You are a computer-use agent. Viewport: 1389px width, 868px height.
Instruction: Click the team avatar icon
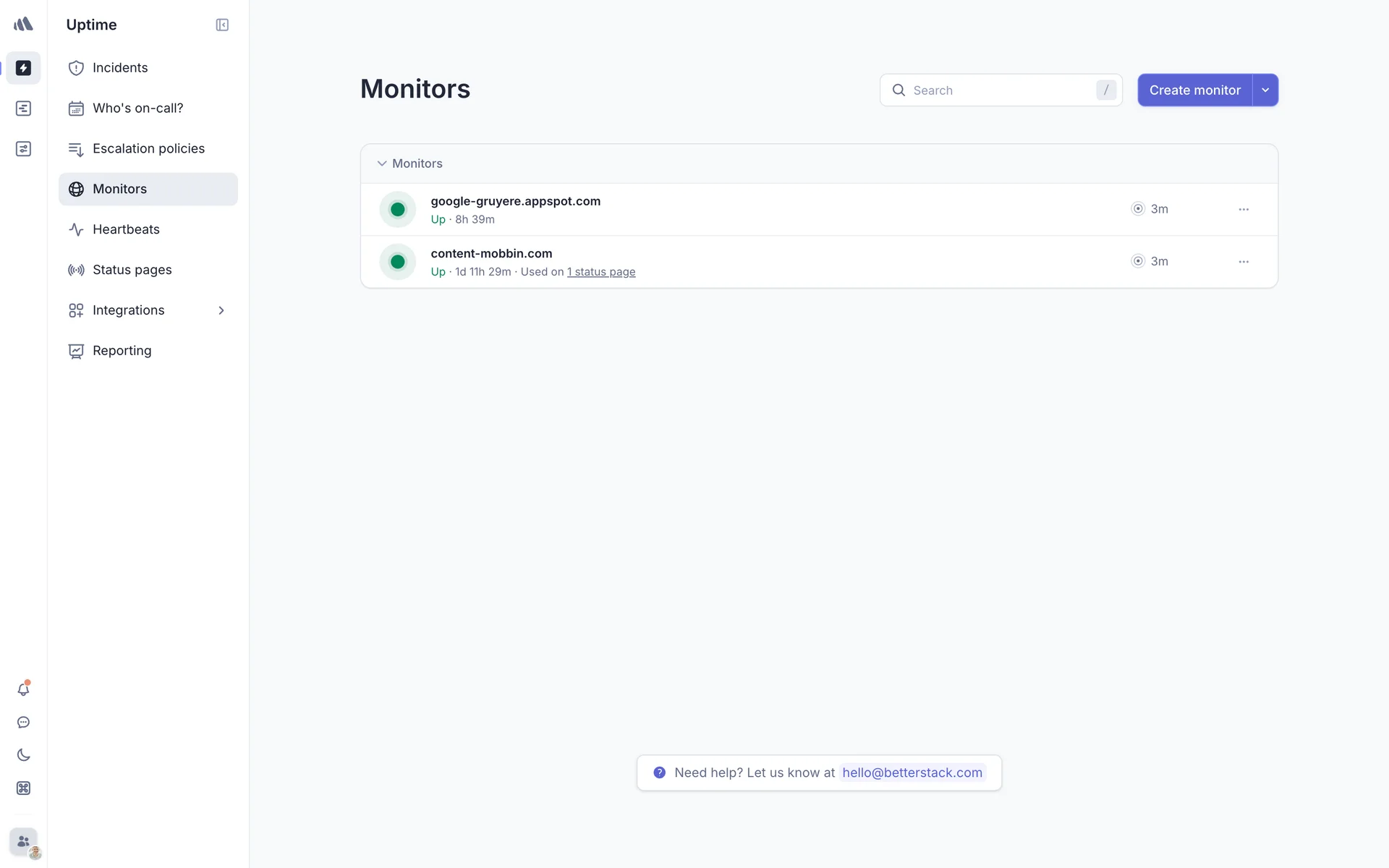coord(23,842)
